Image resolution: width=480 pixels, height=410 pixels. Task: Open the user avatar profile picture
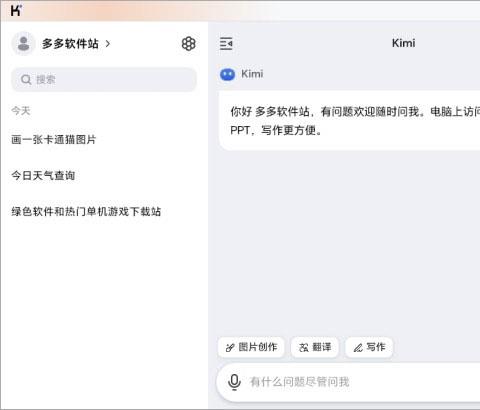pyautogui.click(x=23, y=44)
